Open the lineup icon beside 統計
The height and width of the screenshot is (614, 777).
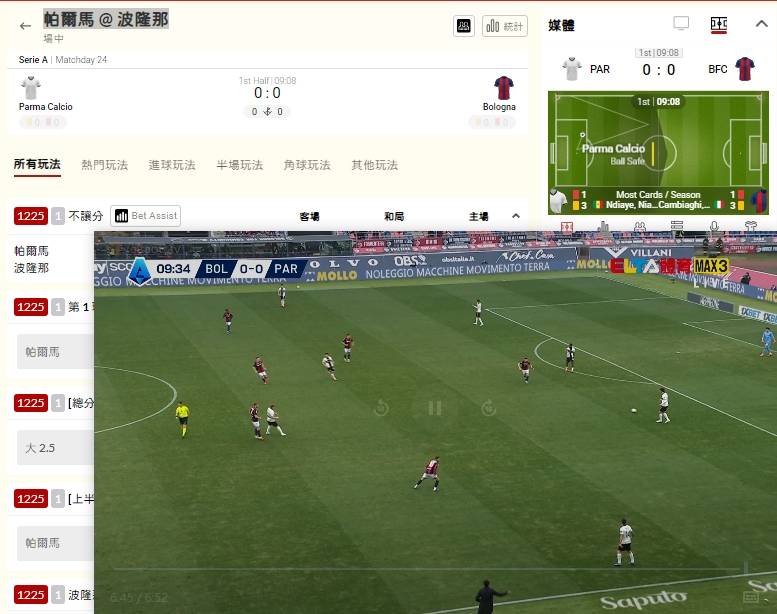click(464, 26)
